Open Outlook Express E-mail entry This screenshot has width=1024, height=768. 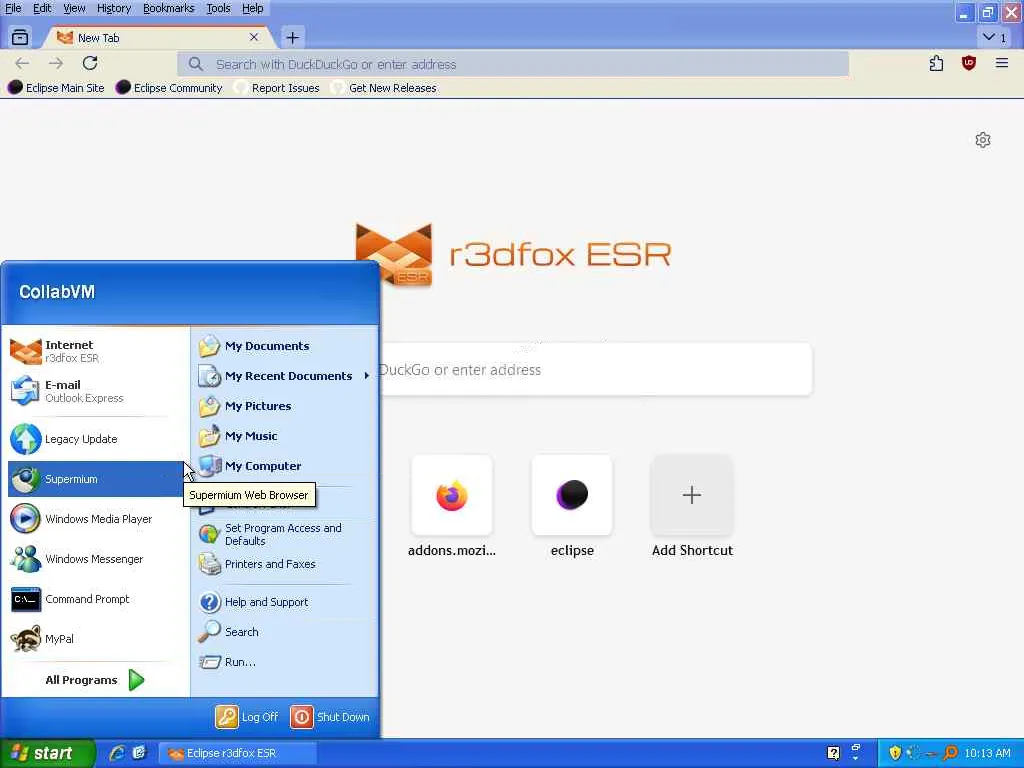(96, 391)
